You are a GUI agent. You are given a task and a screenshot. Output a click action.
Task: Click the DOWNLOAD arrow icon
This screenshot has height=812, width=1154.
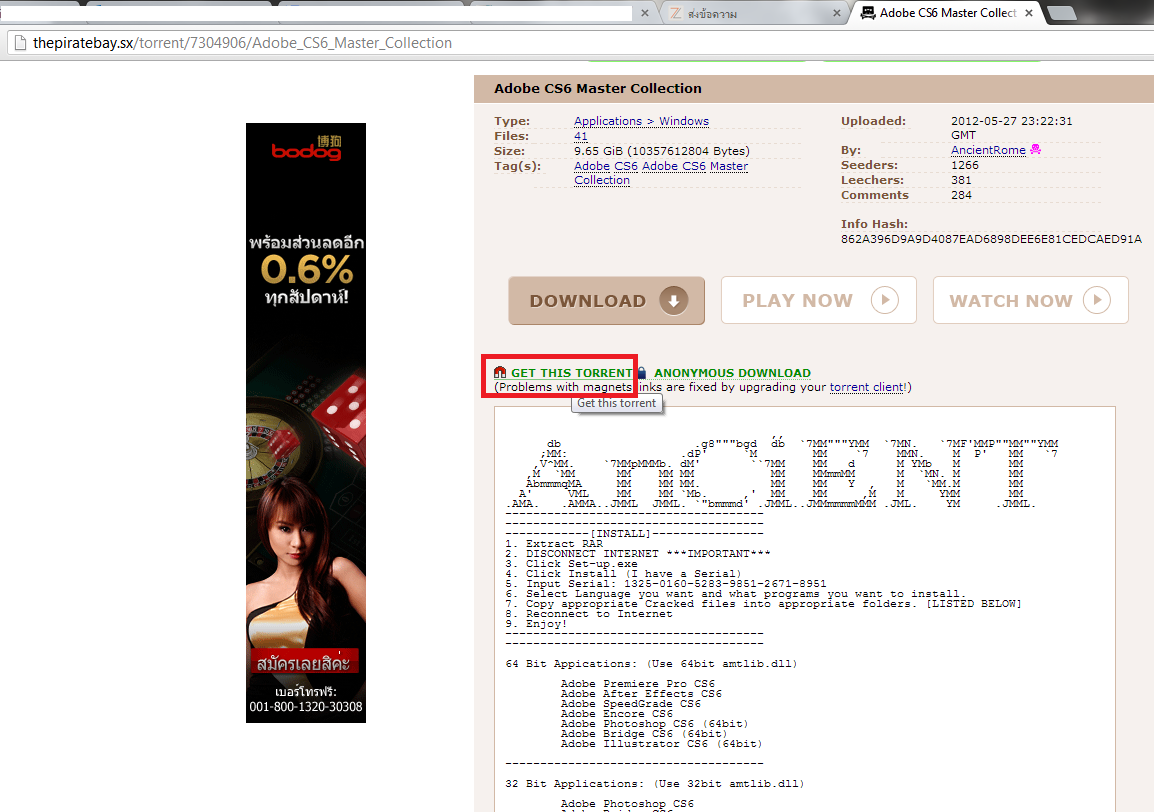click(x=673, y=300)
